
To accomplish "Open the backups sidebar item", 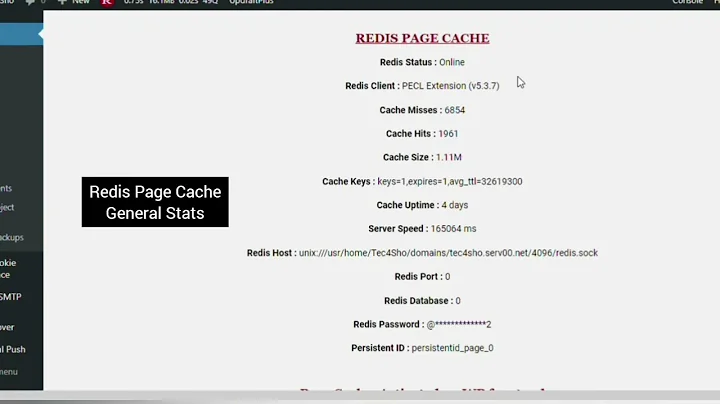I will tap(11, 237).
